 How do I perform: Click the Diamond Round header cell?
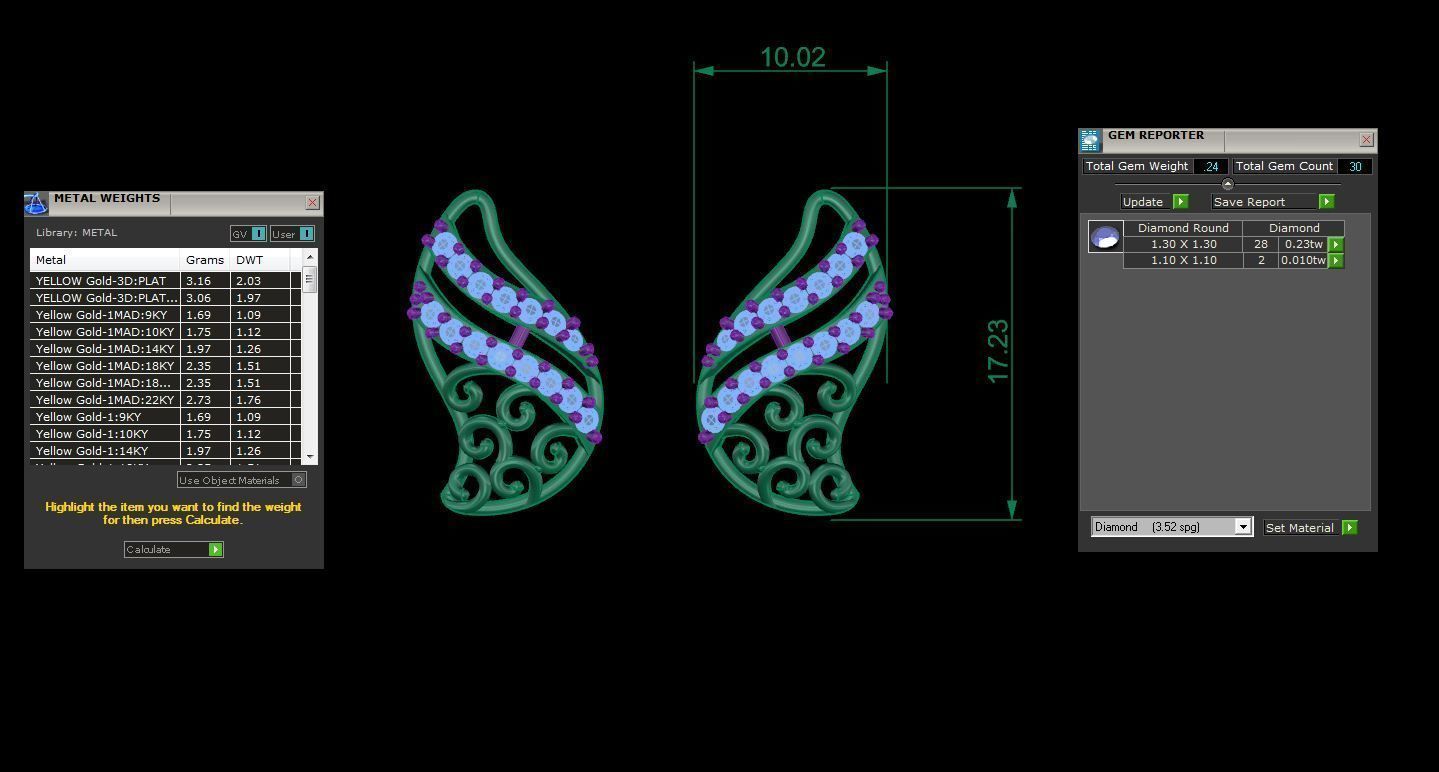tap(1183, 228)
